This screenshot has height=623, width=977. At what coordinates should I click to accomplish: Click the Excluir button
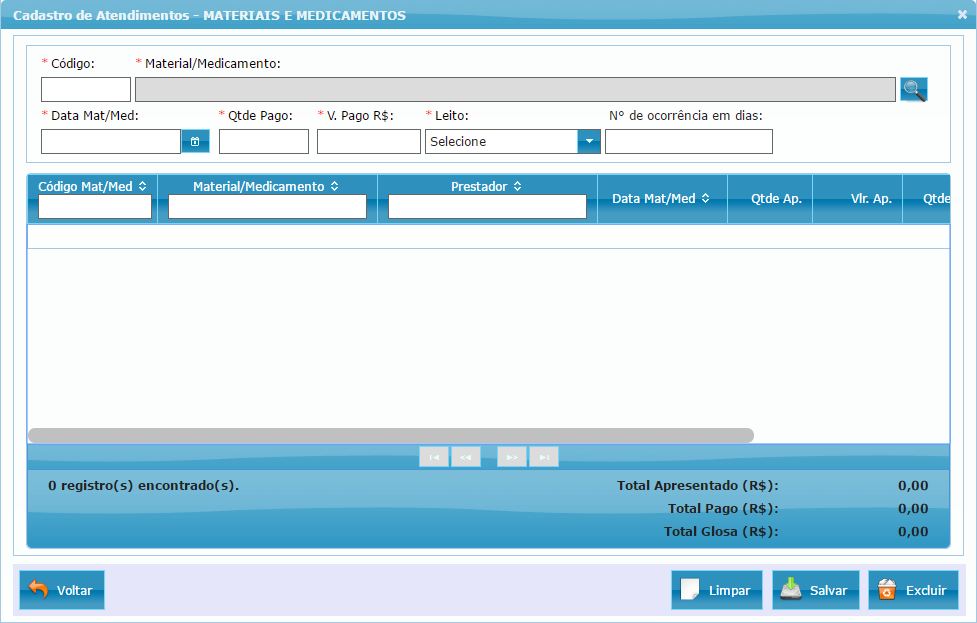click(x=913, y=590)
